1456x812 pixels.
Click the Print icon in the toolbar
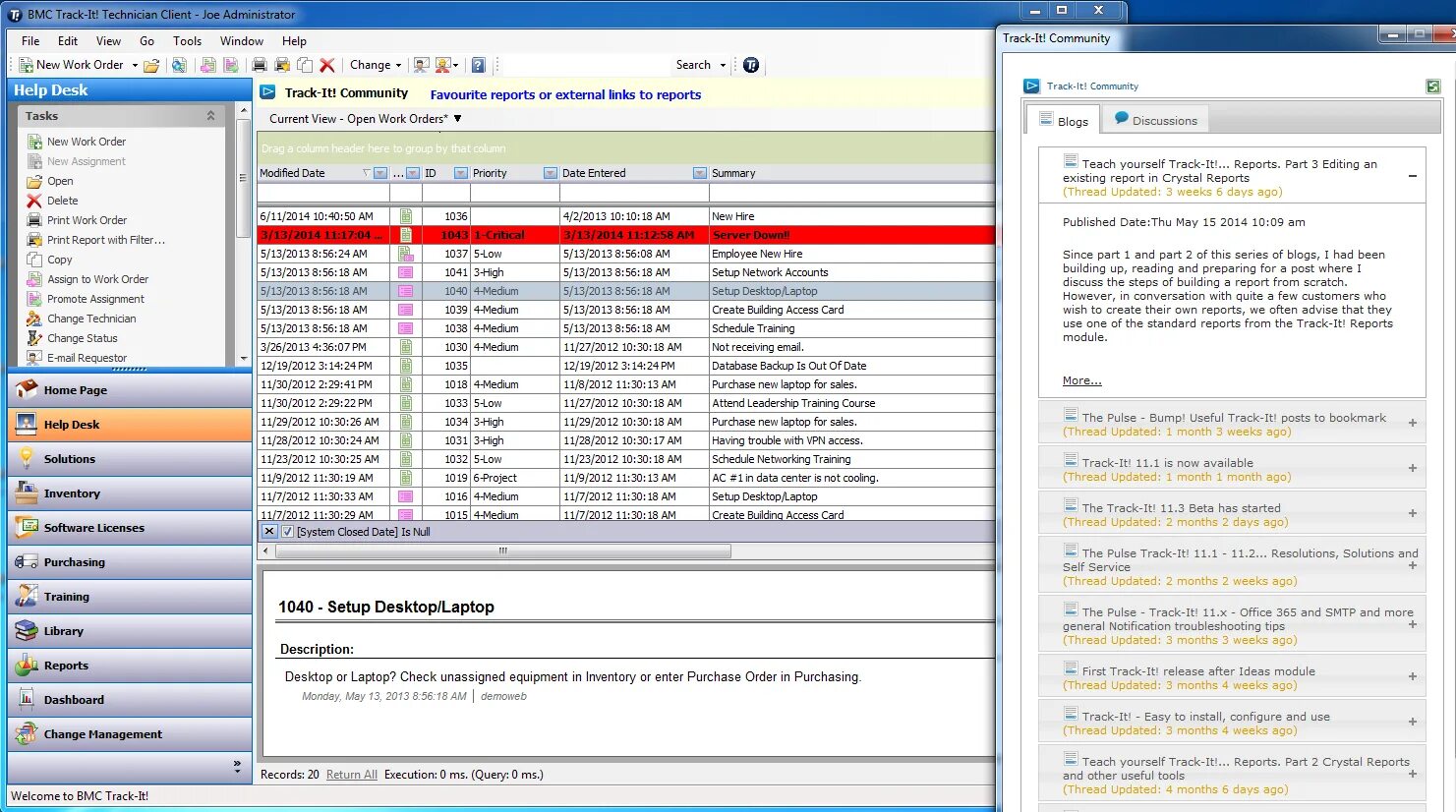click(x=260, y=65)
